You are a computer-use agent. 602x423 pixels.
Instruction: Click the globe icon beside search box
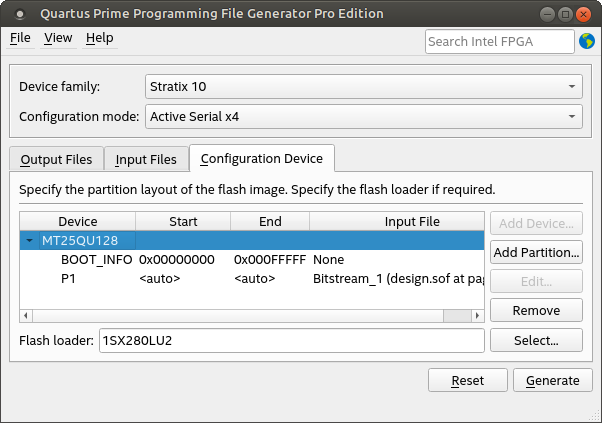[x=587, y=41]
